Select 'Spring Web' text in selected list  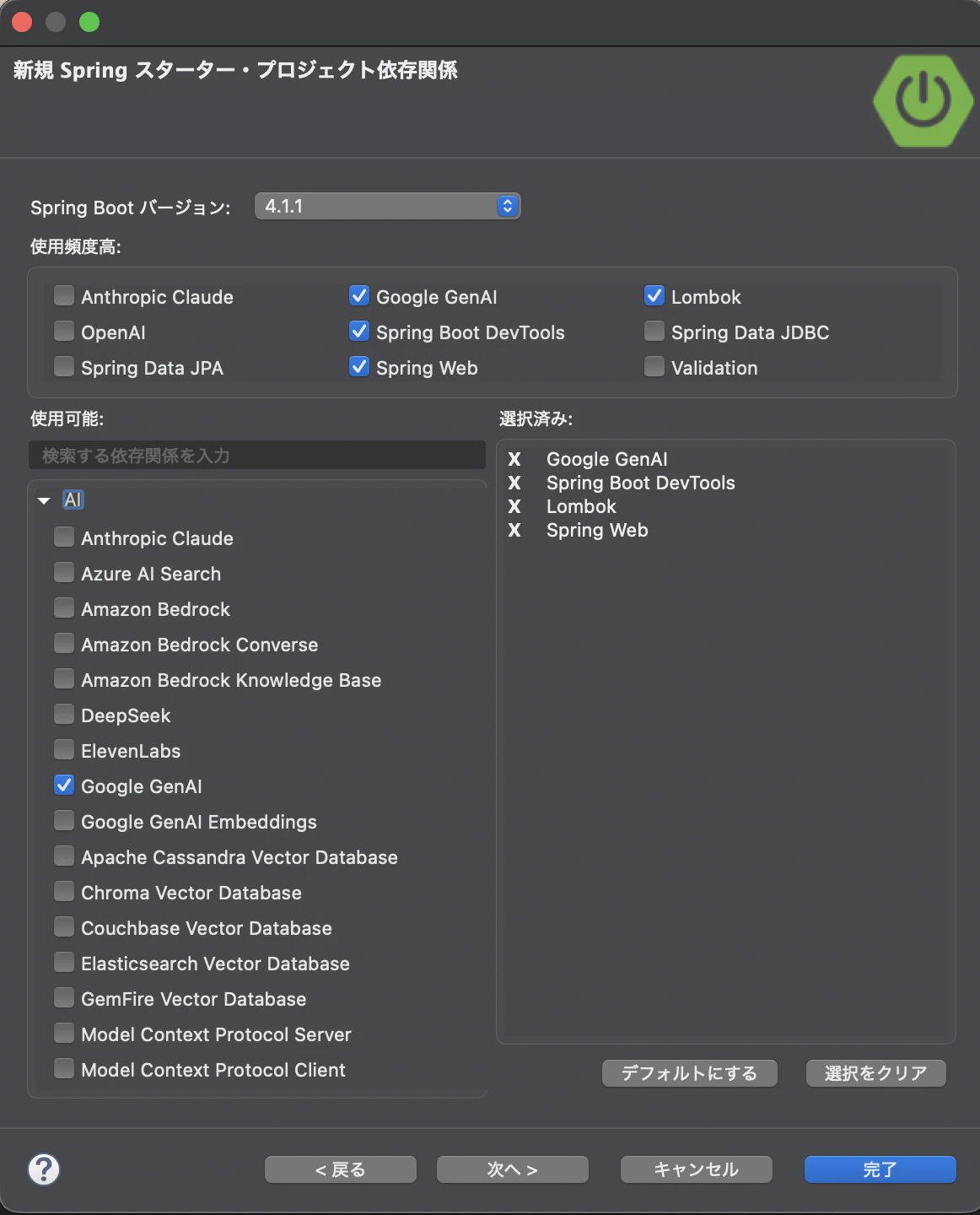point(597,530)
